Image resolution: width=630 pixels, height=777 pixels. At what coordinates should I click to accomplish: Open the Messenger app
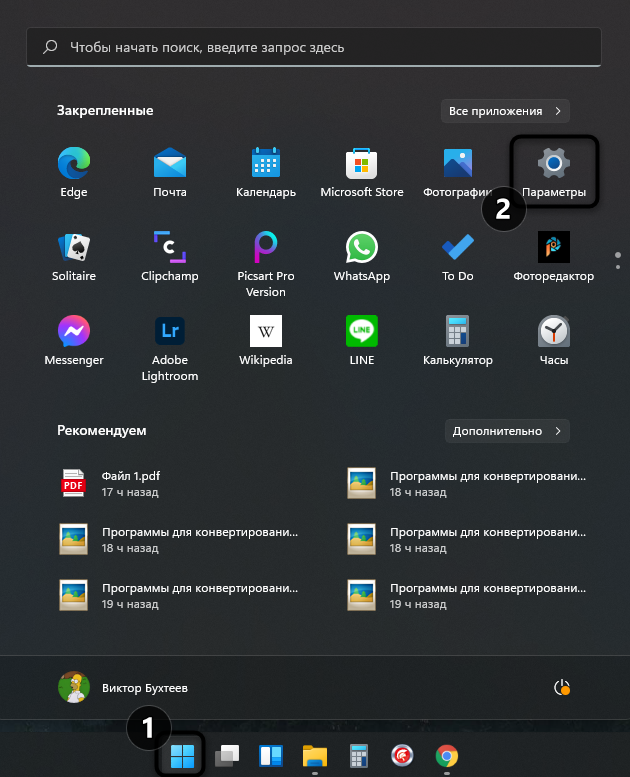point(74,340)
